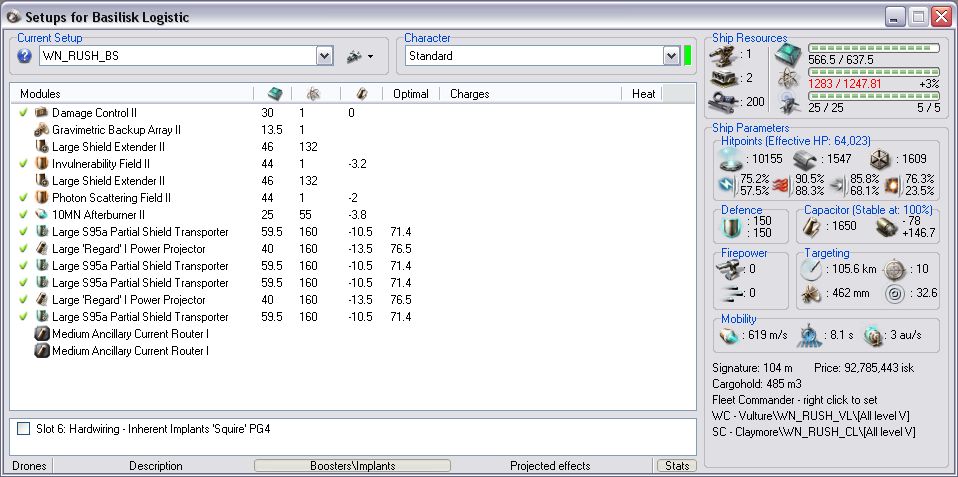Click the shield hitpoints icon
The image size is (958, 477).
[x=730, y=159]
